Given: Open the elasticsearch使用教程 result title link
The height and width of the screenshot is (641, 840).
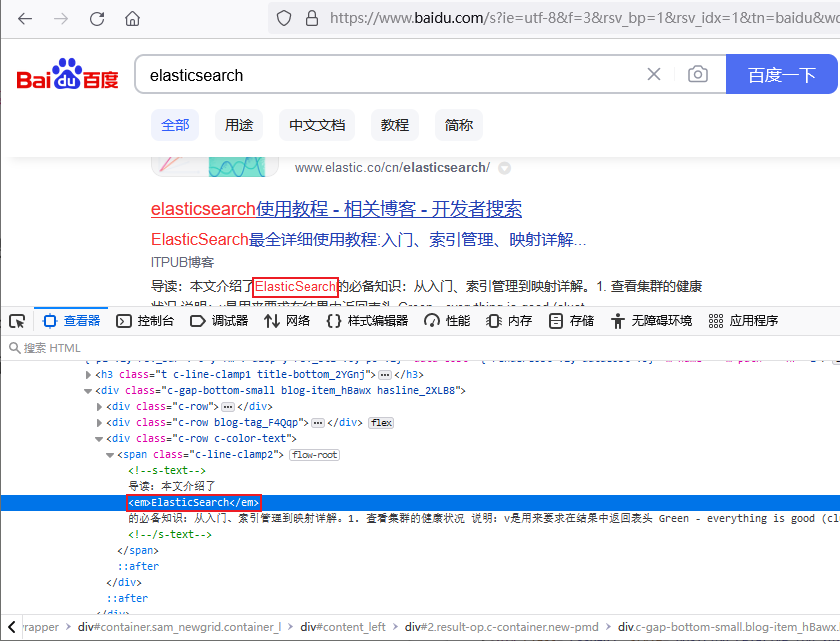Looking at the screenshot, I should (x=336, y=209).
